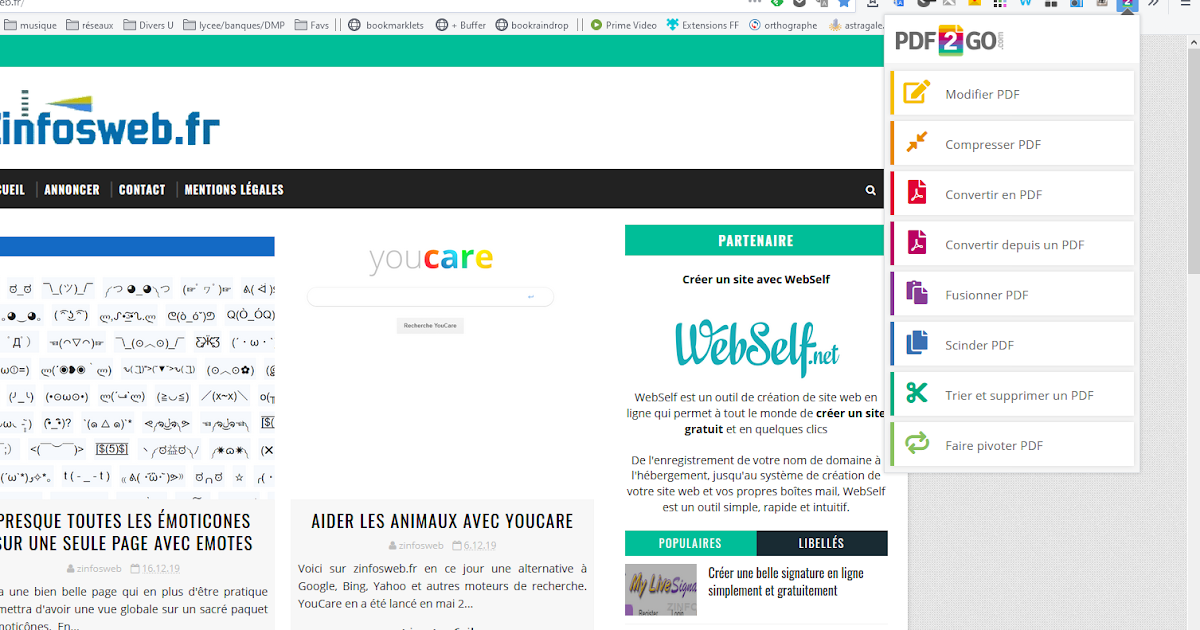Go to CONTACT in site navigation
The width and height of the screenshot is (1200, 630).
(142, 189)
